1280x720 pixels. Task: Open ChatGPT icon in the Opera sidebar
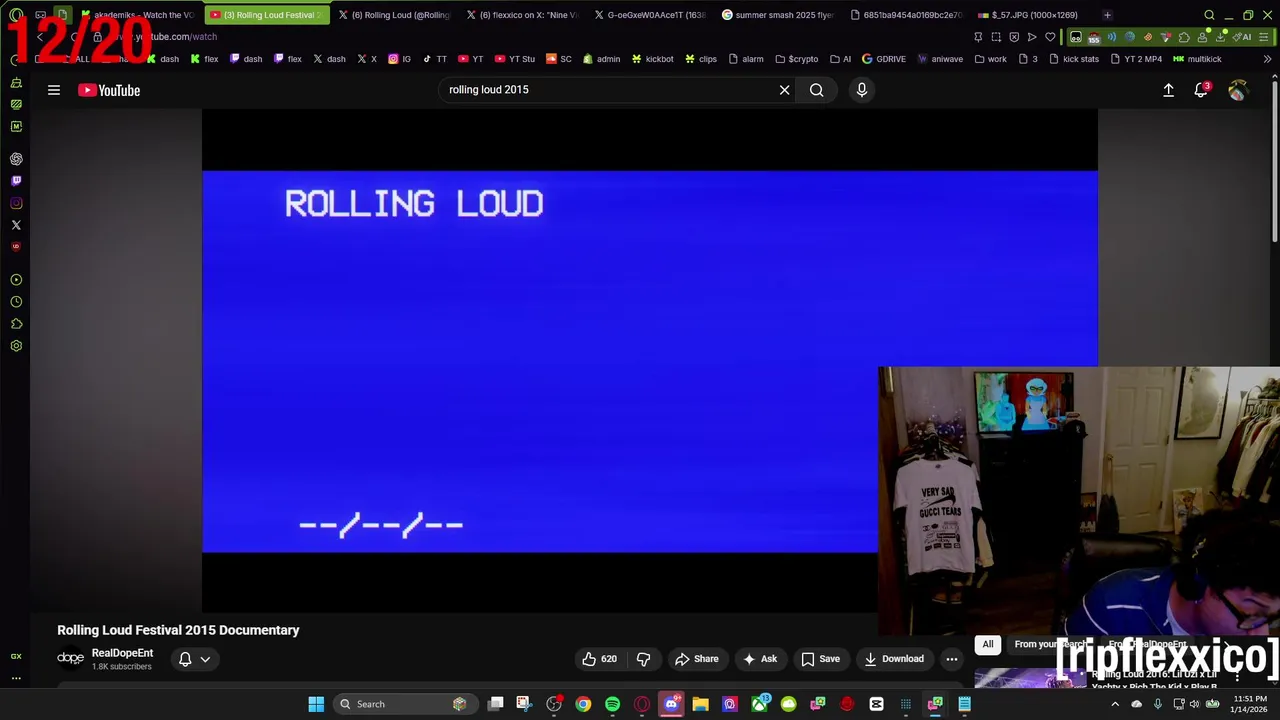pos(16,159)
